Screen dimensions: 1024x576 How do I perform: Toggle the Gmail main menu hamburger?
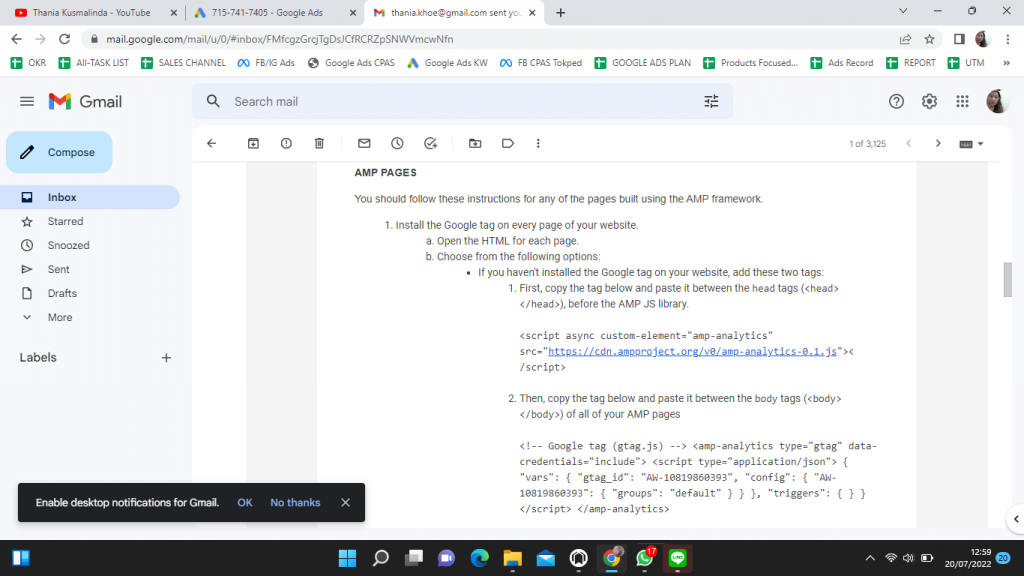pyautogui.click(x=27, y=101)
